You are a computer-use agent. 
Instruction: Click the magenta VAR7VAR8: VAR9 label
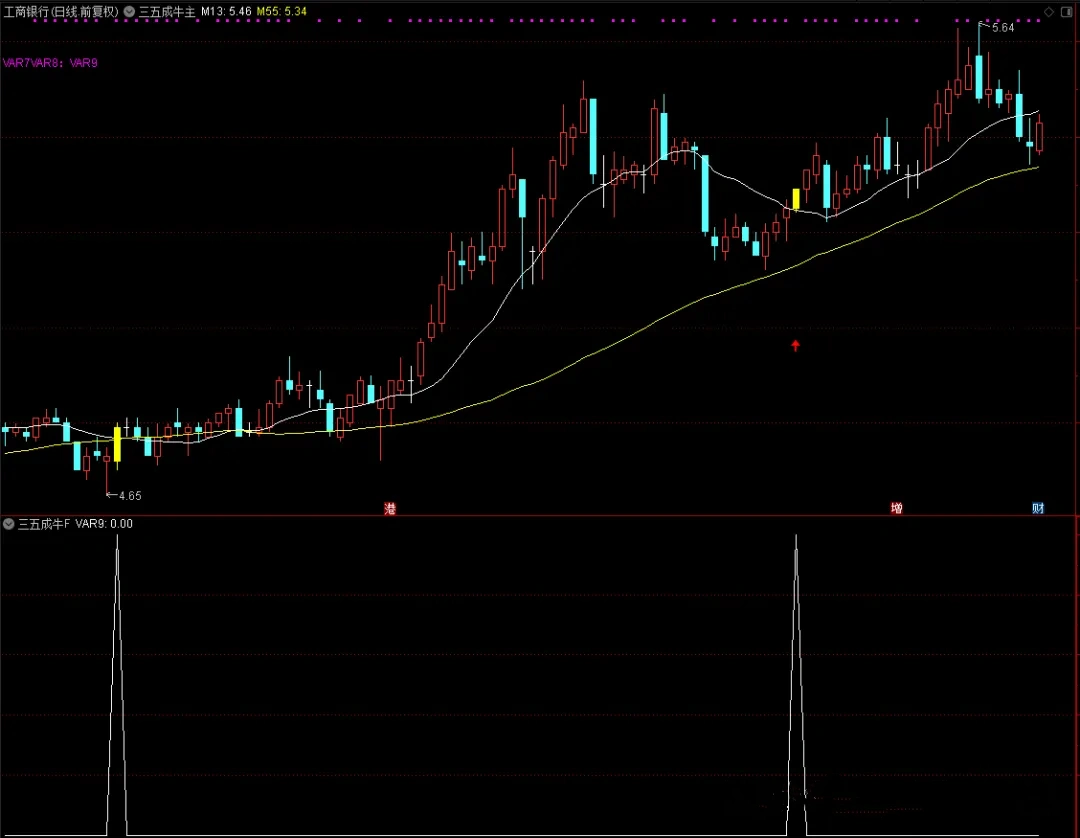tap(51, 63)
